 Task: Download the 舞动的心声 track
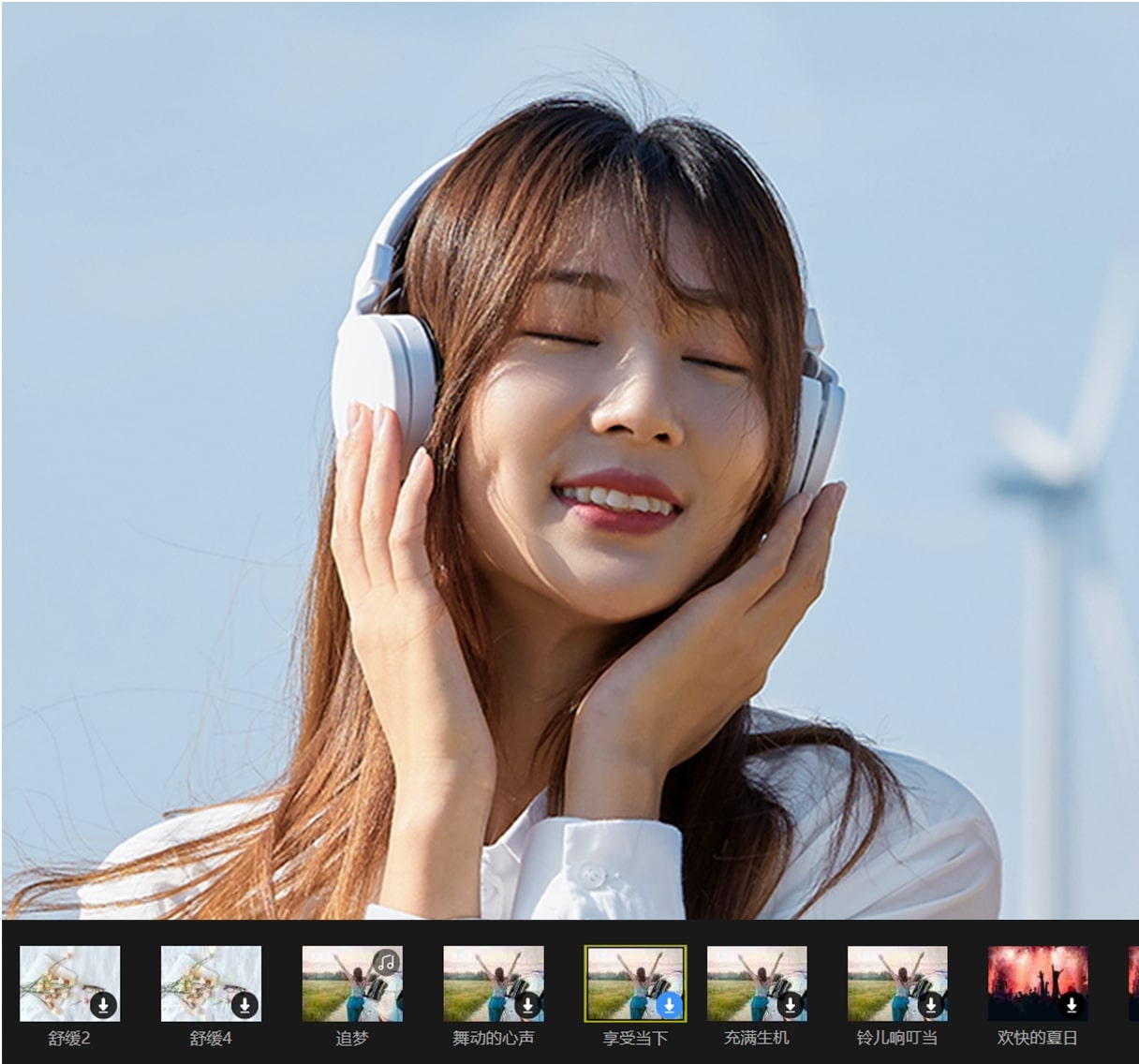point(527,1006)
